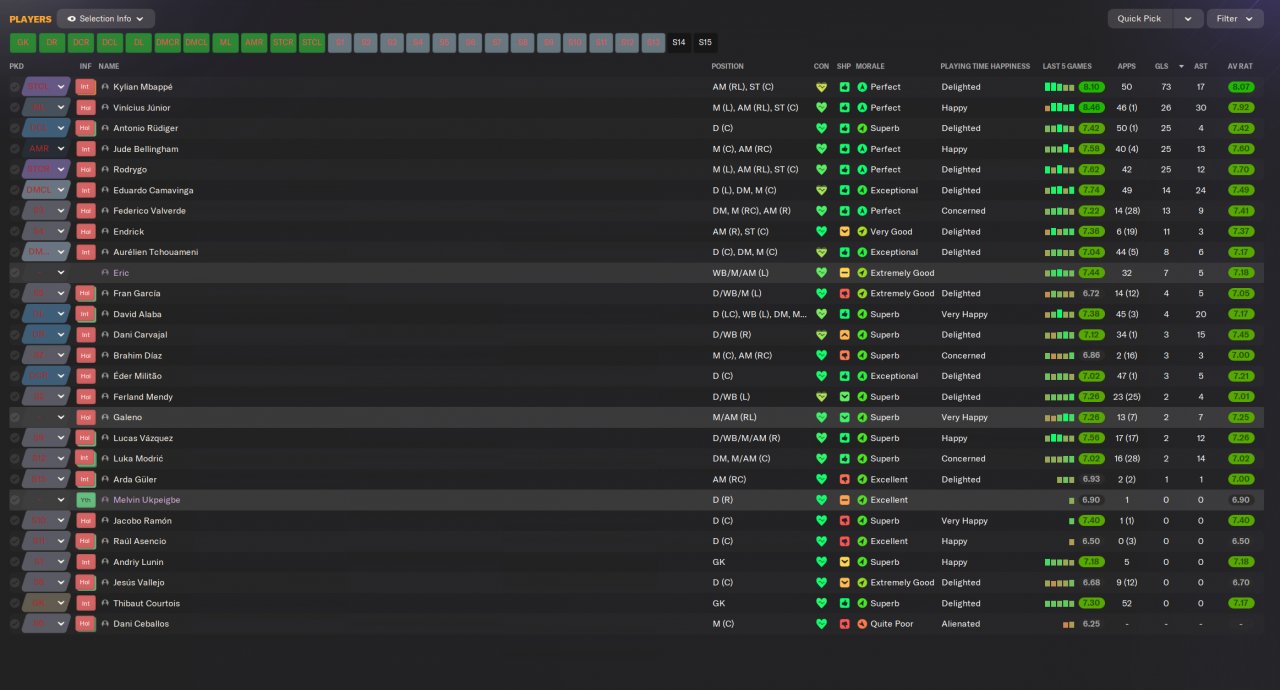This screenshot has height=690, width=1280.
Task: Open the Filter dropdown
Action: click(x=1235, y=18)
